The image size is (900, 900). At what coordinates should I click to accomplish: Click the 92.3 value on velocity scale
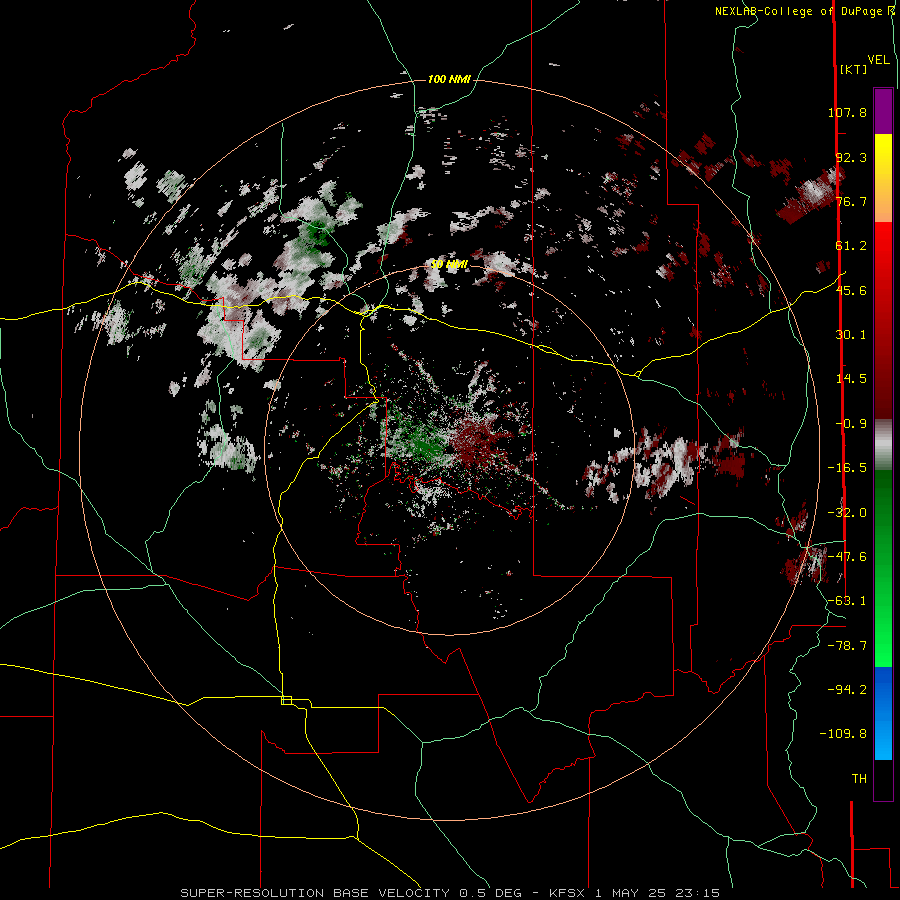click(x=851, y=157)
